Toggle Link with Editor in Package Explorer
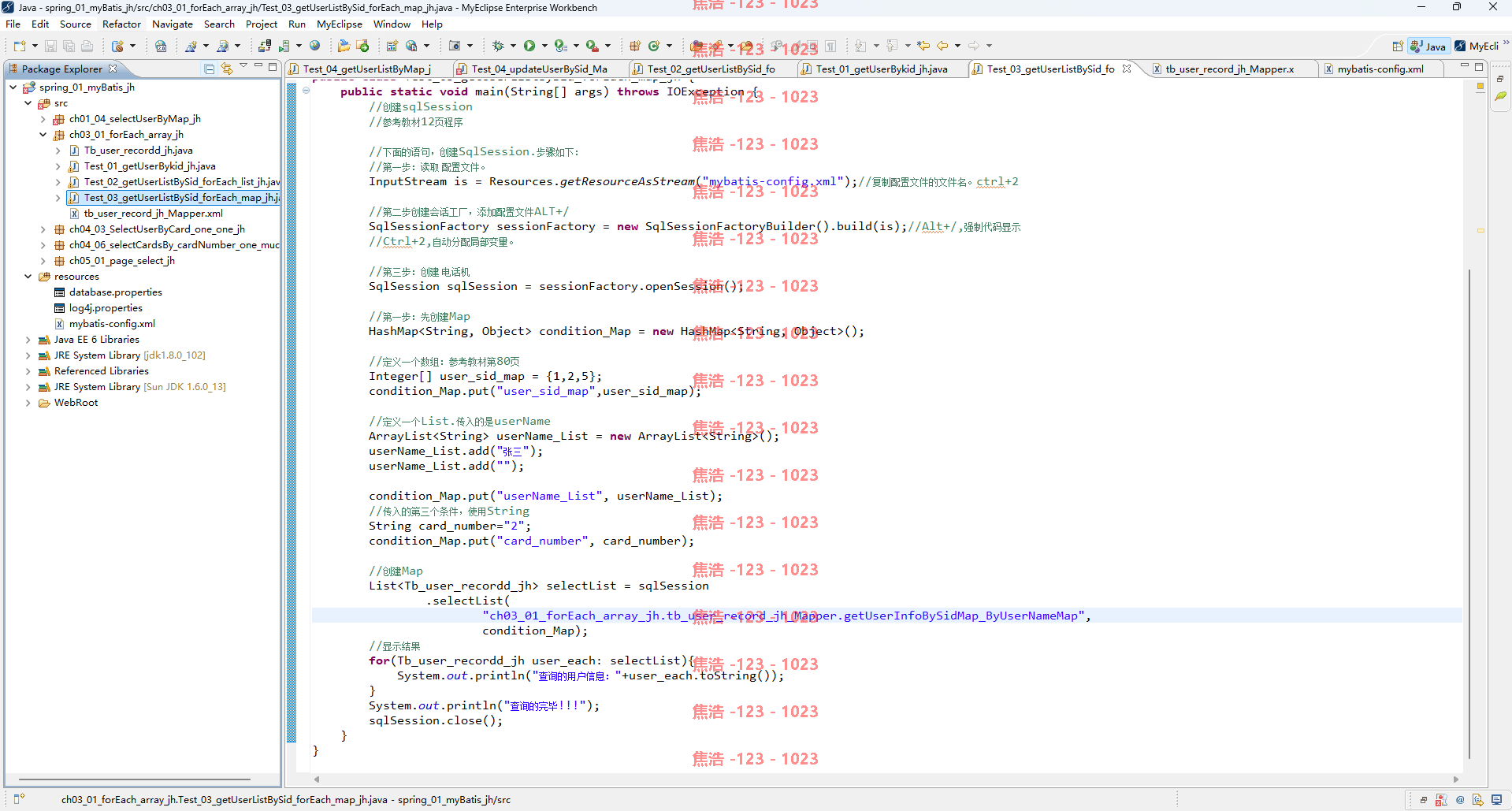The width and height of the screenshot is (1512, 811). [x=227, y=69]
